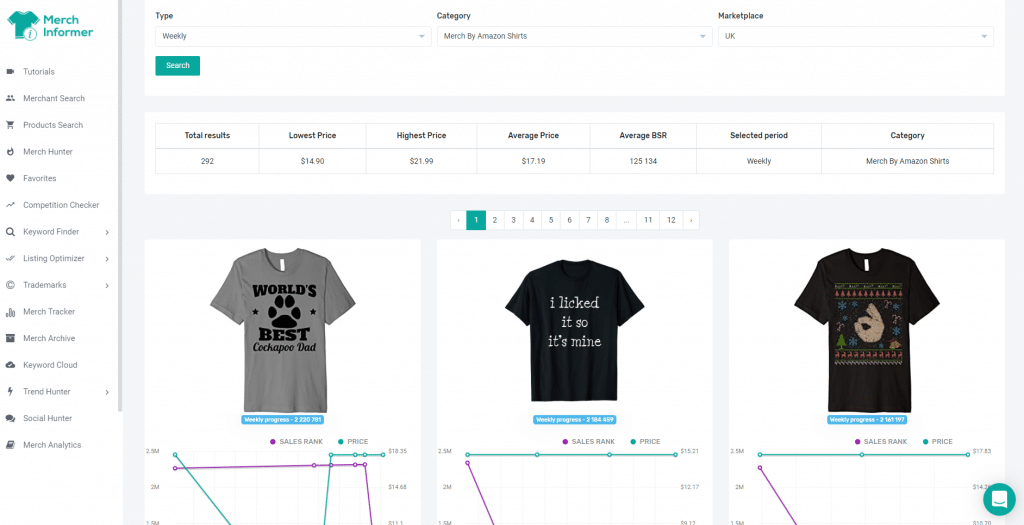Click the Merch Archive box icon
1024x525 pixels.
click(x=10, y=338)
